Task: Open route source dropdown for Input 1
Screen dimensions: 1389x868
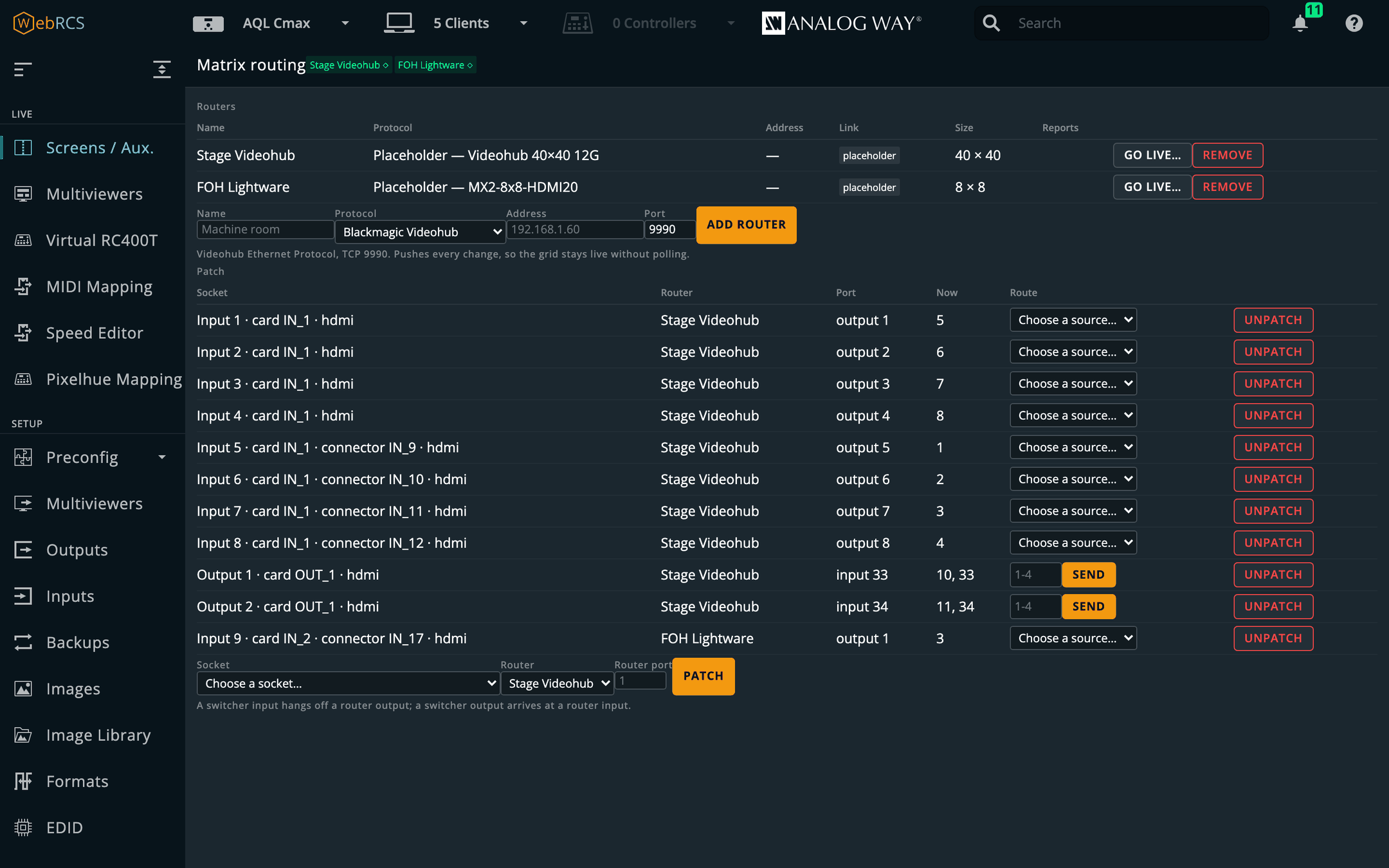Action: tap(1073, 320)
